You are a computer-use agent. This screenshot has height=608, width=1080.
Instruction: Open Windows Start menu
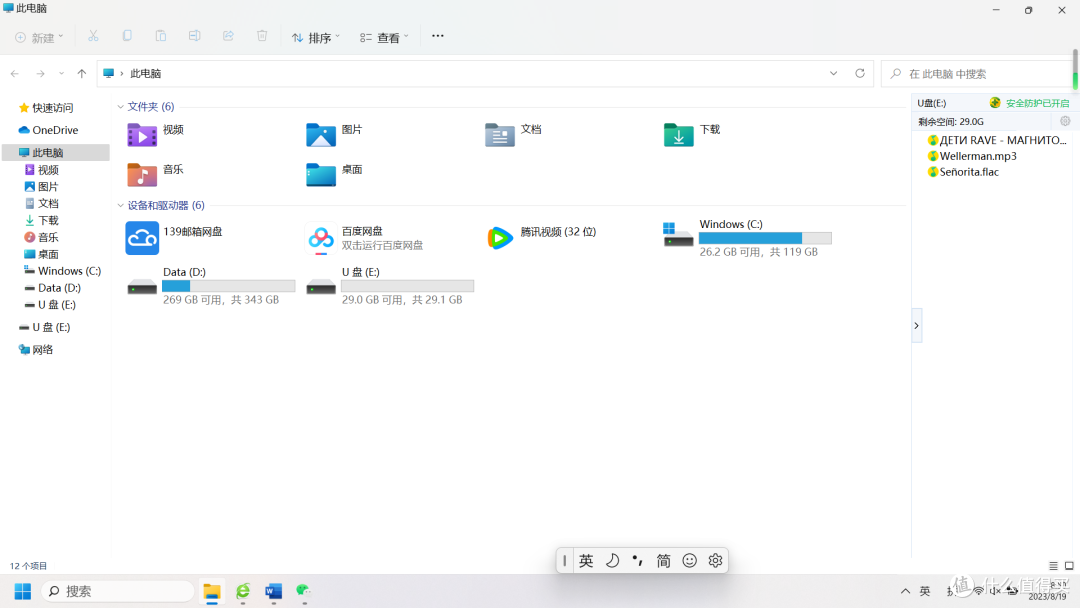coord(23,591)
